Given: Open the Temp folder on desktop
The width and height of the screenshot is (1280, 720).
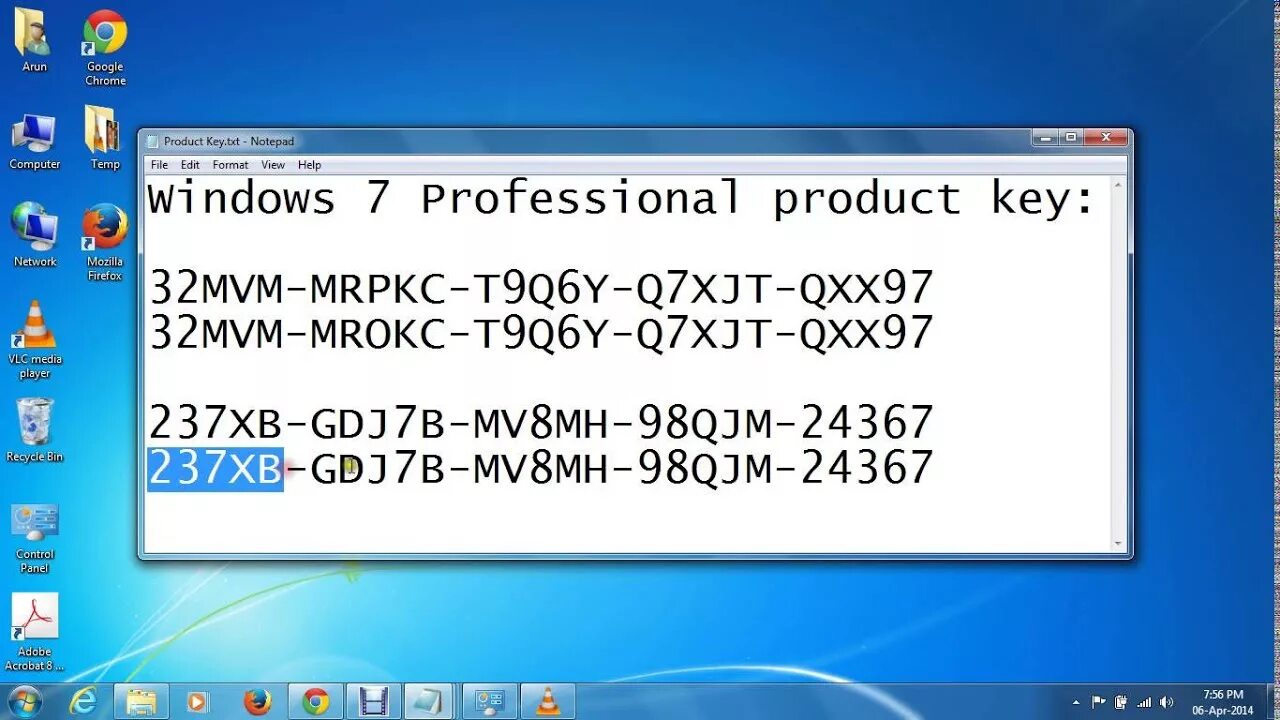Looking at the screenshot, I should [x=105, y=137].
